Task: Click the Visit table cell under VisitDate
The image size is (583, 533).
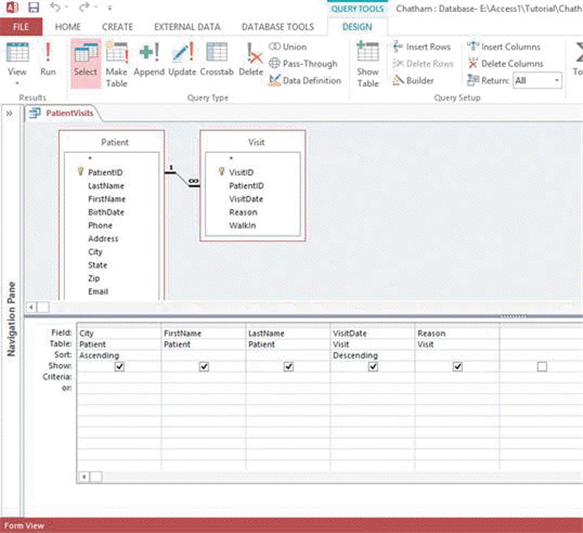Action: (373, 344)
